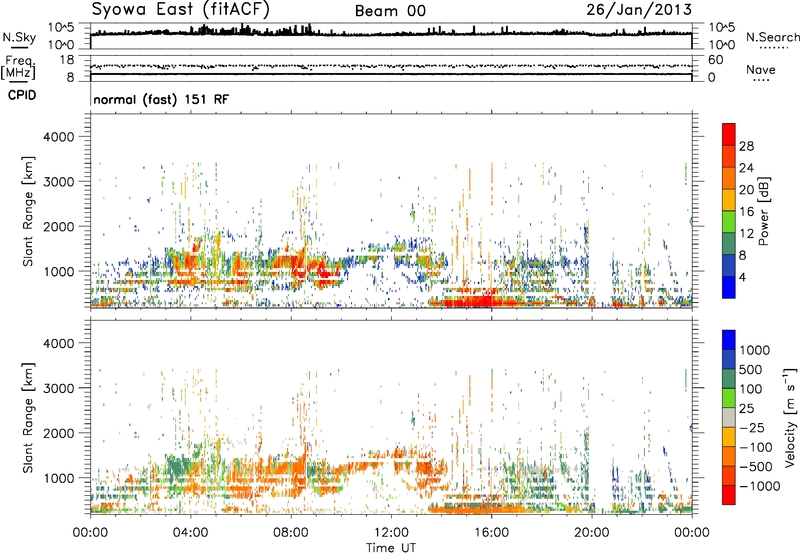Click the '12' Power colorbar tick
Viewport: 800px width, 554px height.
(746, 234)
